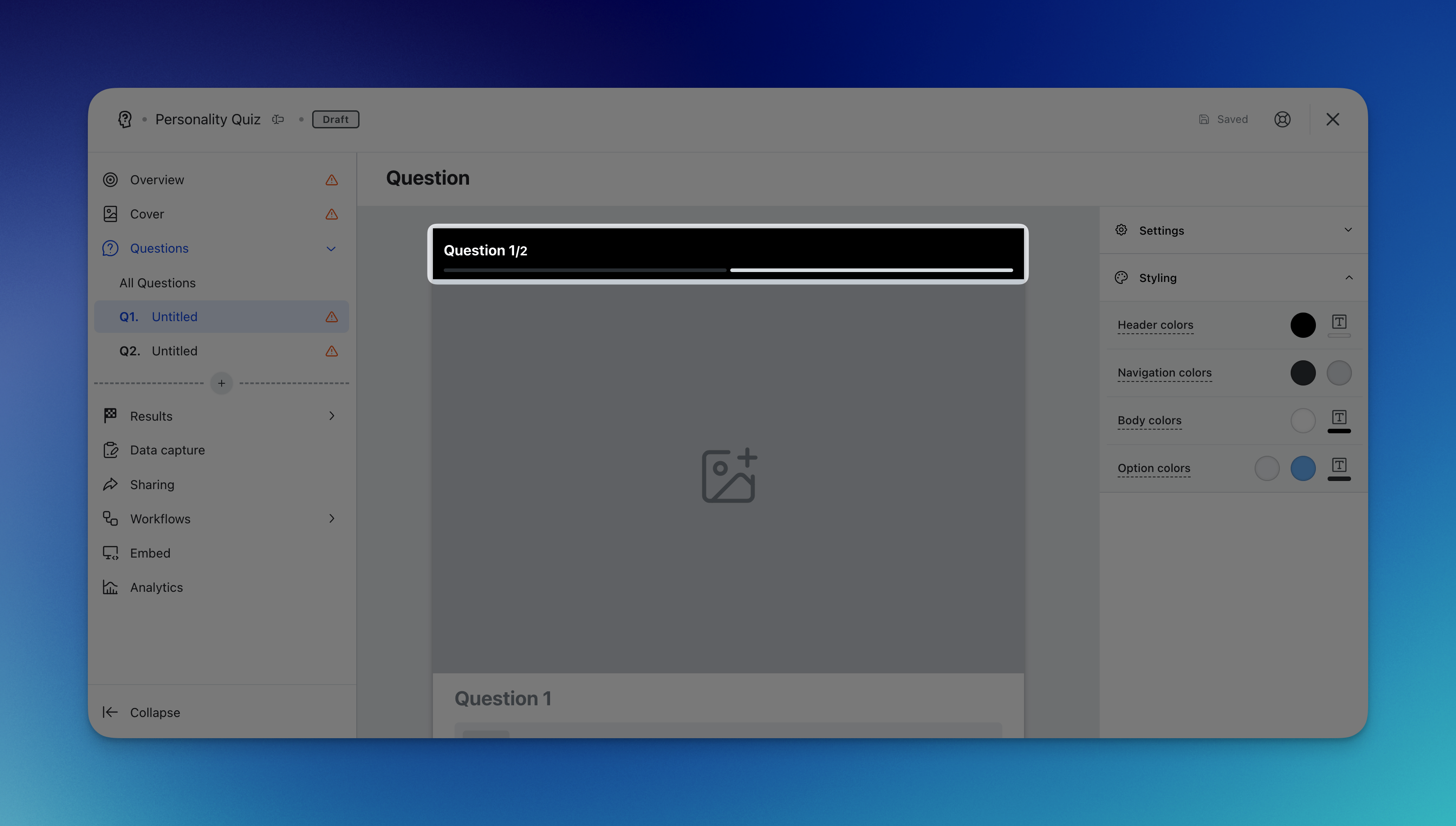The image size is (1456, 826).
Task: Pick the black Header colors swatch
Action: (1302, 325)
